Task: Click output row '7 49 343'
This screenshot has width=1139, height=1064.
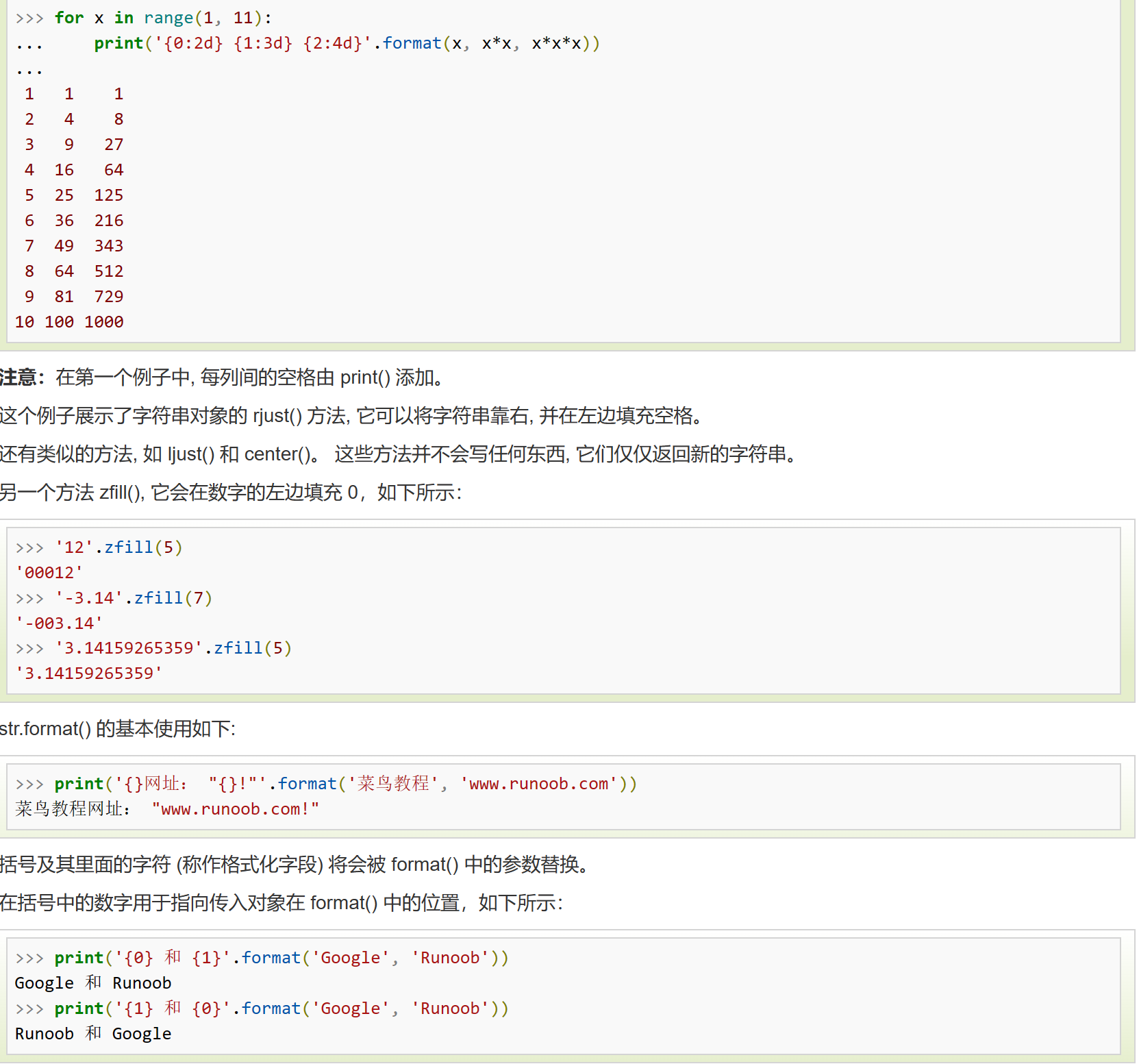Action: pyautogui.click(x=74, y=245)
